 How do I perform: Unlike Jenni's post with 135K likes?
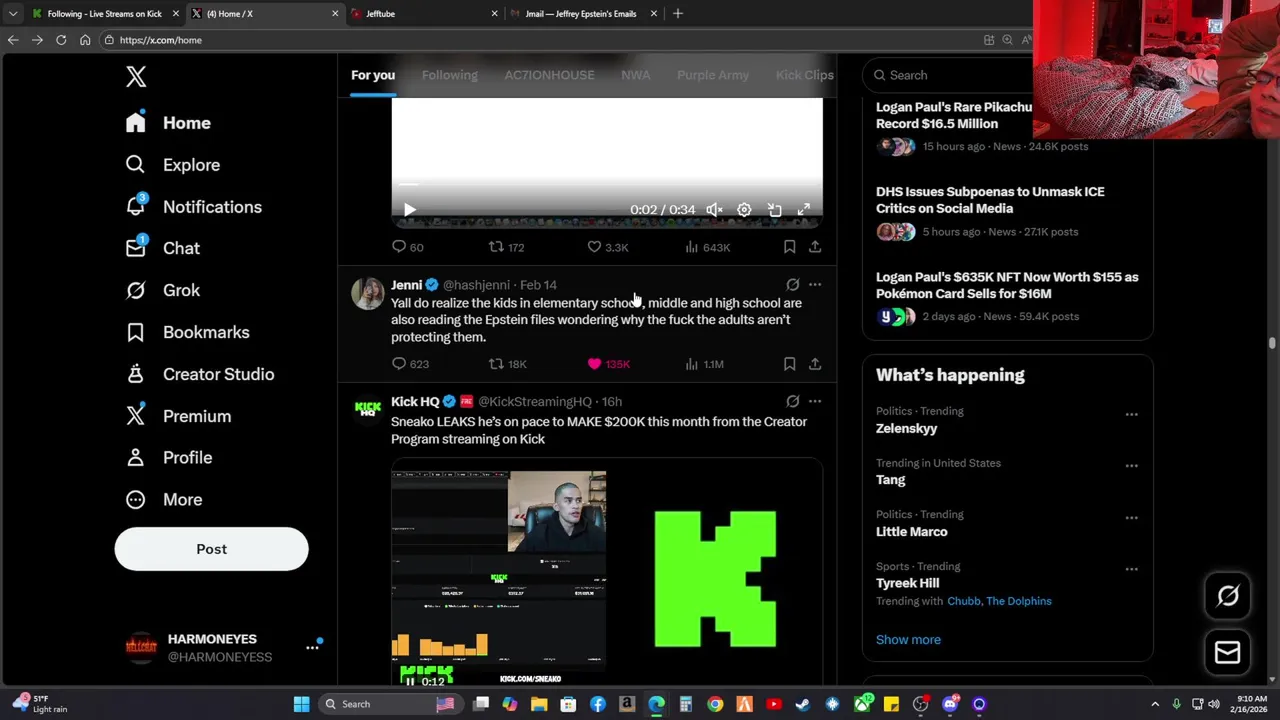pyautogui.click(x=608, y=364)
